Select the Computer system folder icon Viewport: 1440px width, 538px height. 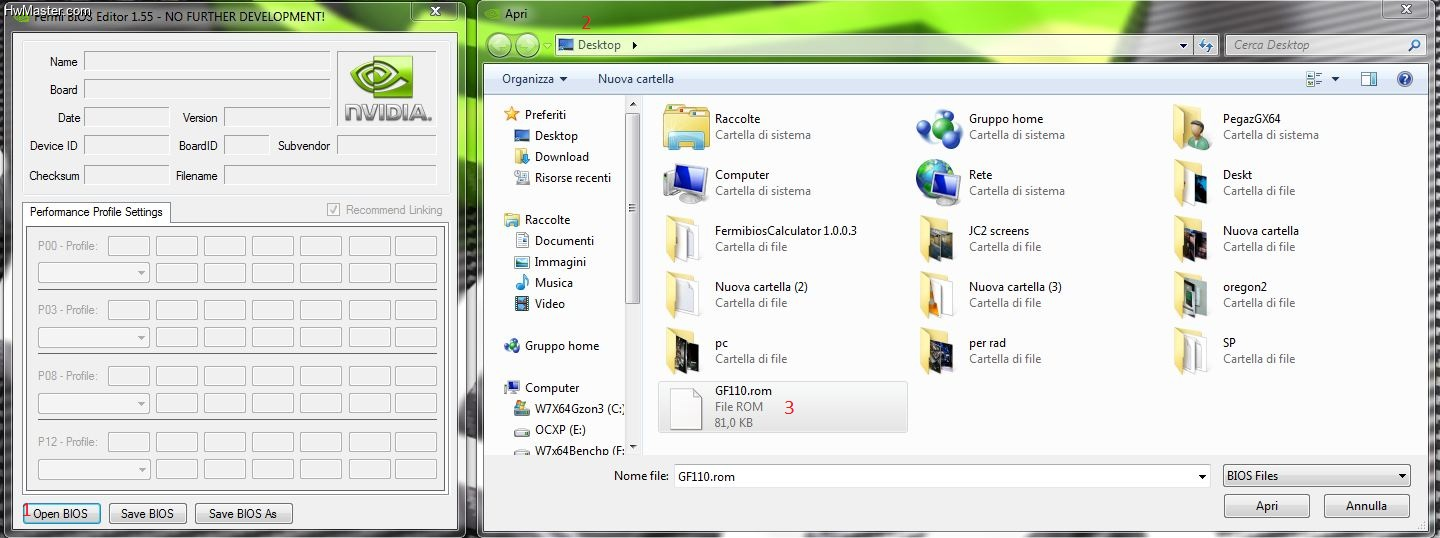click(x=685, y=182)
